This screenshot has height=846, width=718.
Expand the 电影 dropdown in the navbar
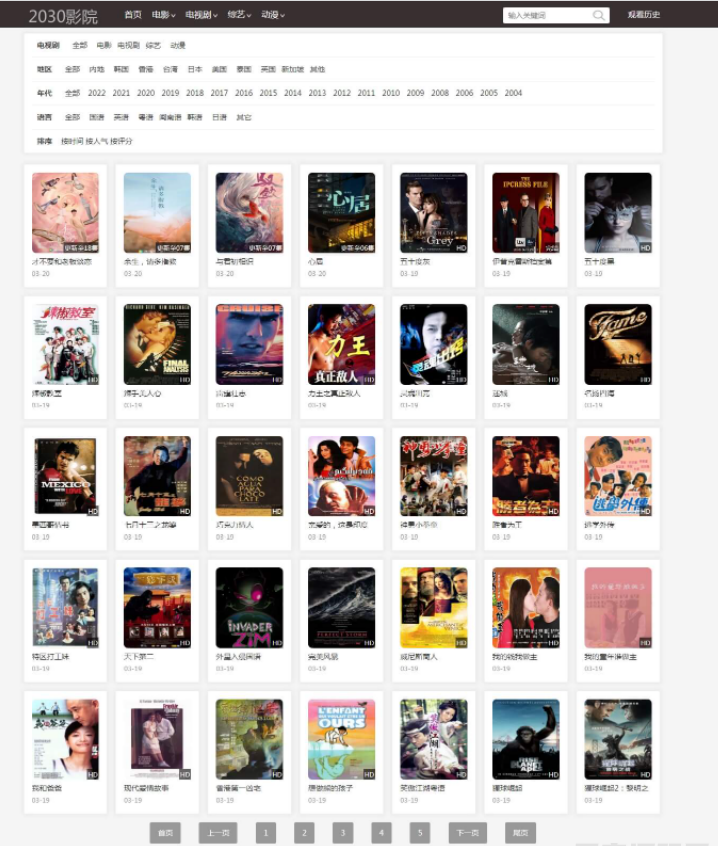click(x=163, y=15)
